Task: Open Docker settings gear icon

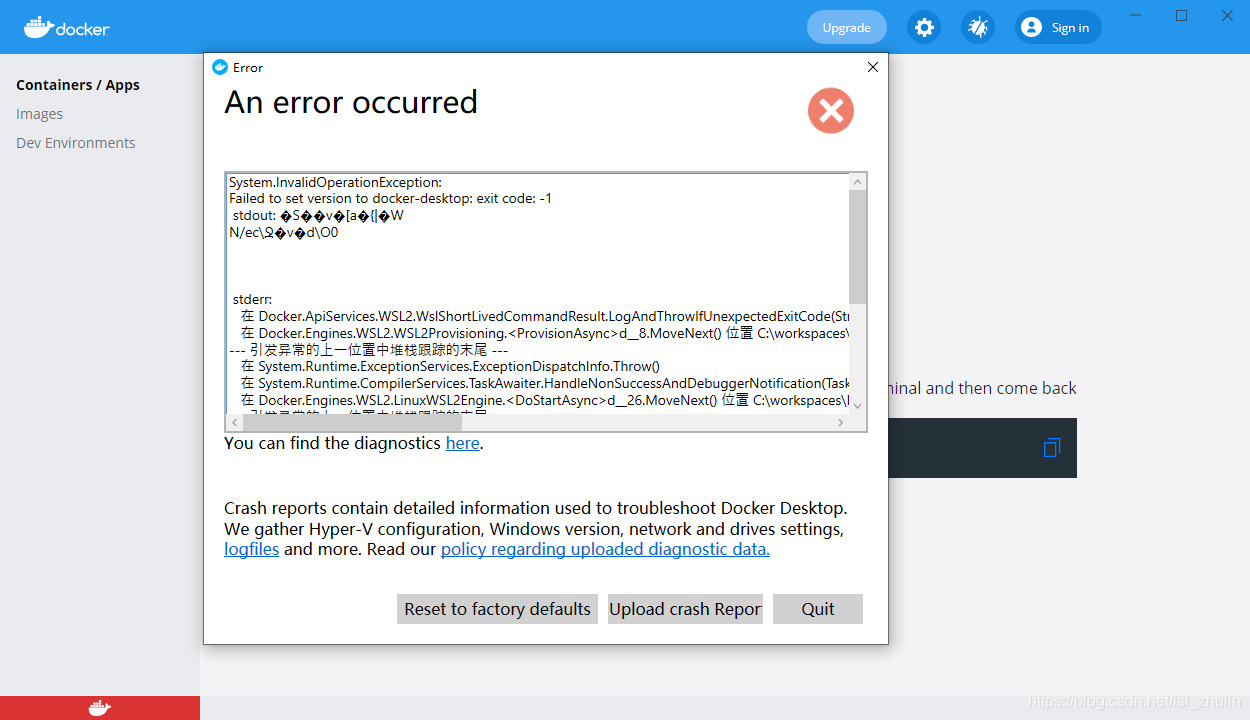Action: (925, 27)
